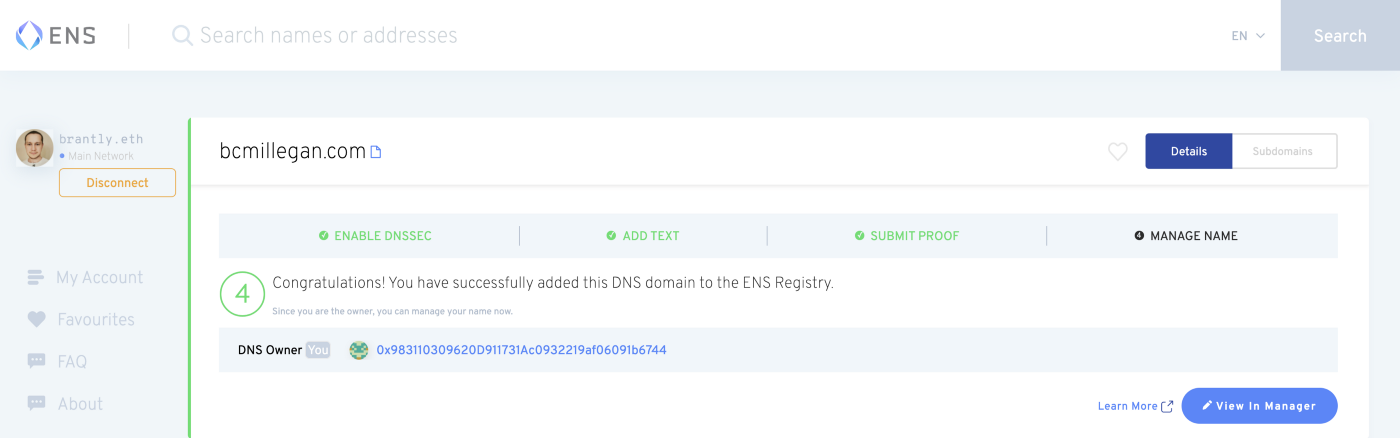The height and width of the screenshot is (438, 1400).
Task: Open the EN language dropdown
Action: click(1248, 36)
